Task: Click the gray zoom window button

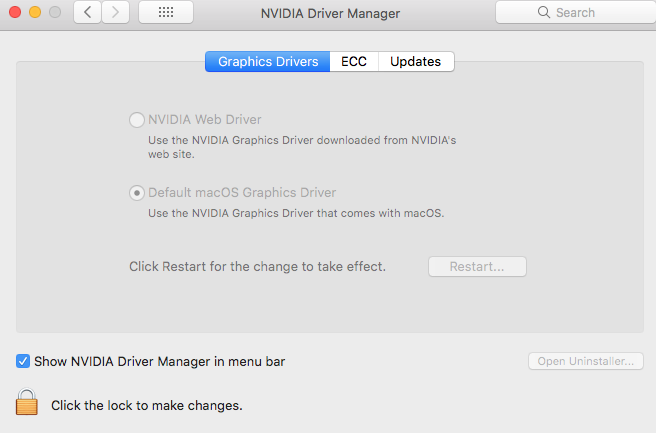Action: point(54,13)
